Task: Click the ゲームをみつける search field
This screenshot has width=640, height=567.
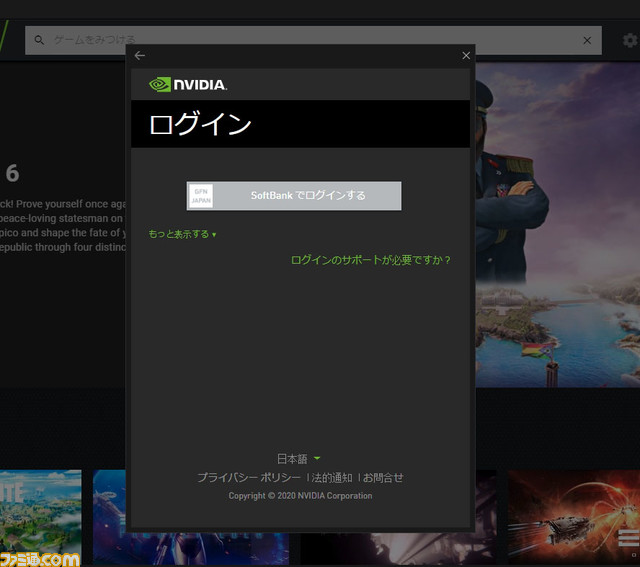Action: 300,40
